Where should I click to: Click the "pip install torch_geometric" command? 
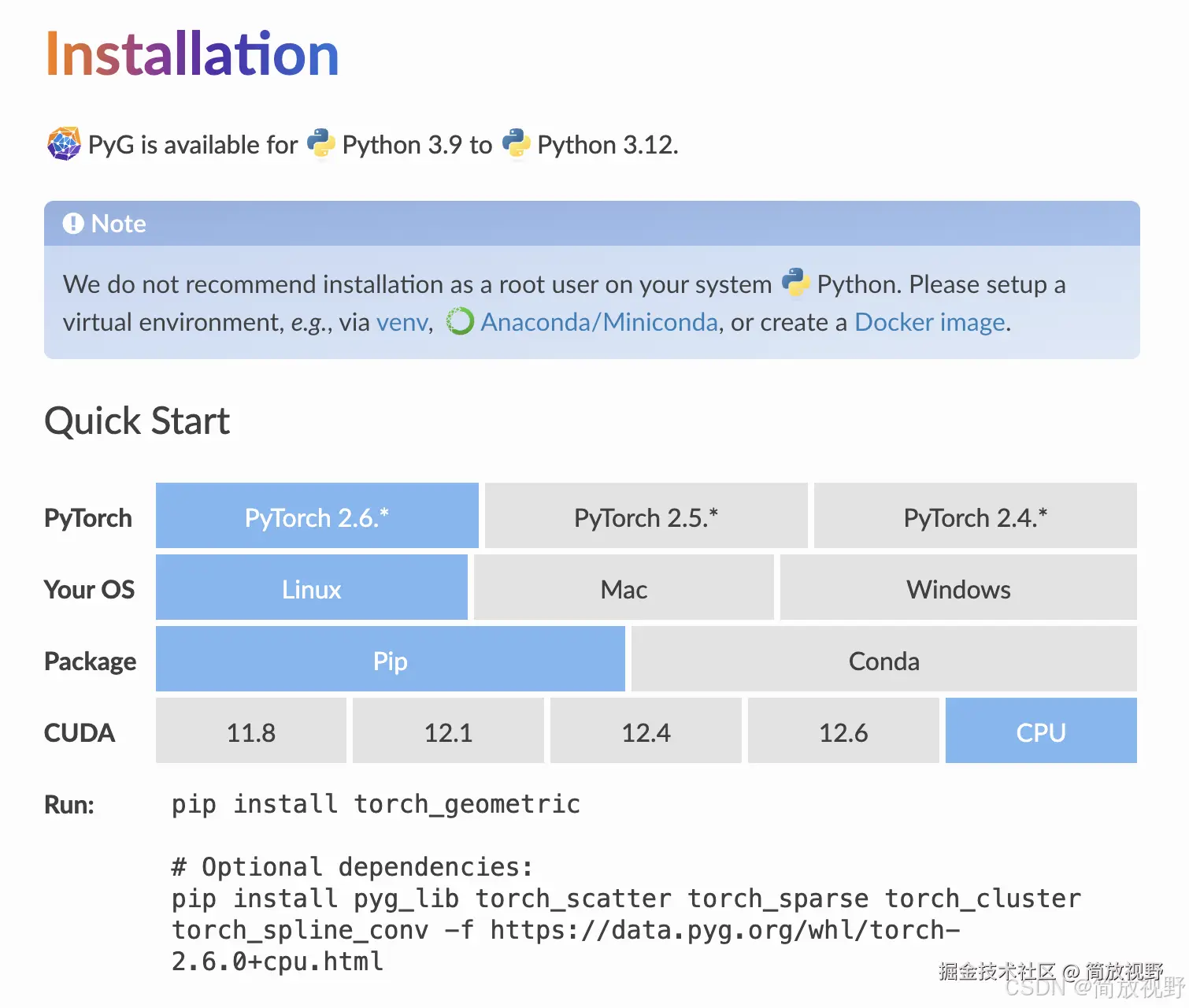pyautogui.click(x=376, y=804)
